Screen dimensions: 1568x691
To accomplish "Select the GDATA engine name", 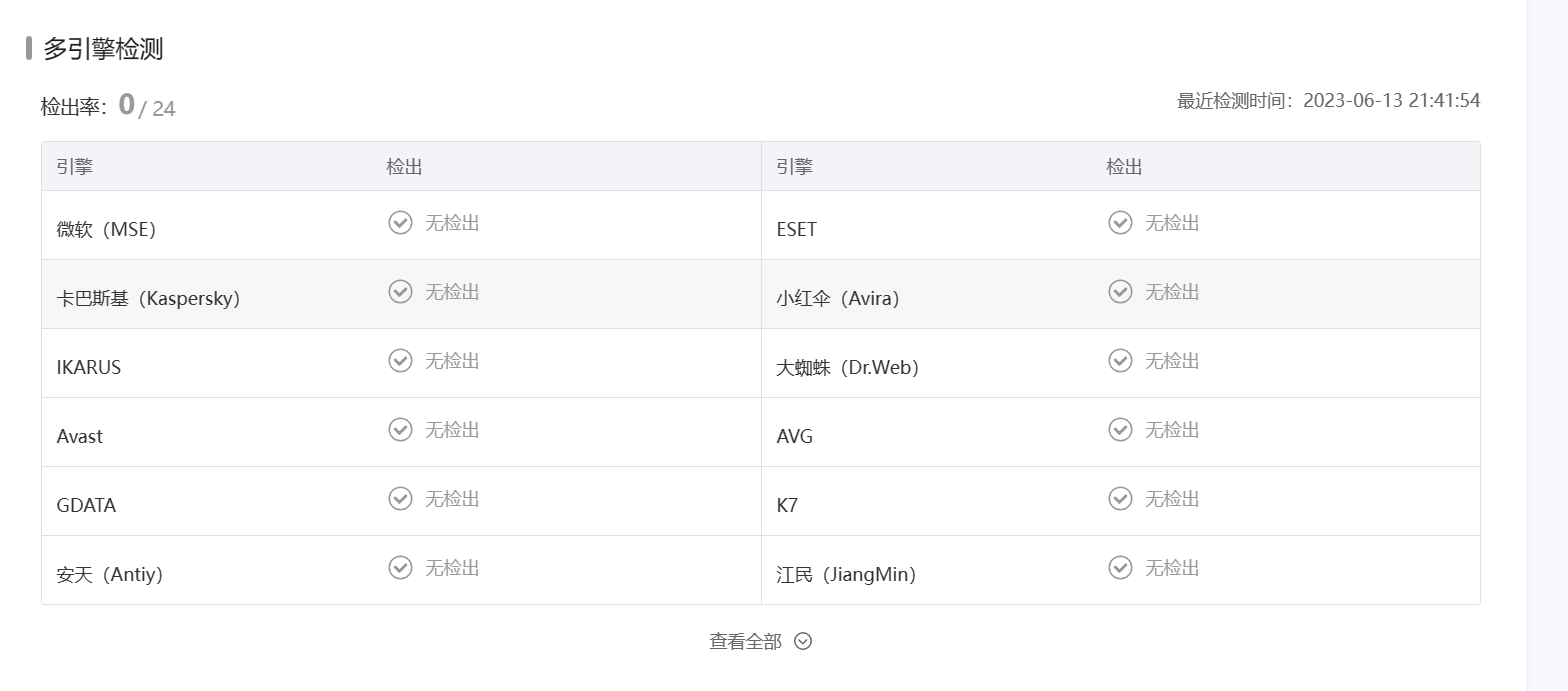I will click(86, 505).
